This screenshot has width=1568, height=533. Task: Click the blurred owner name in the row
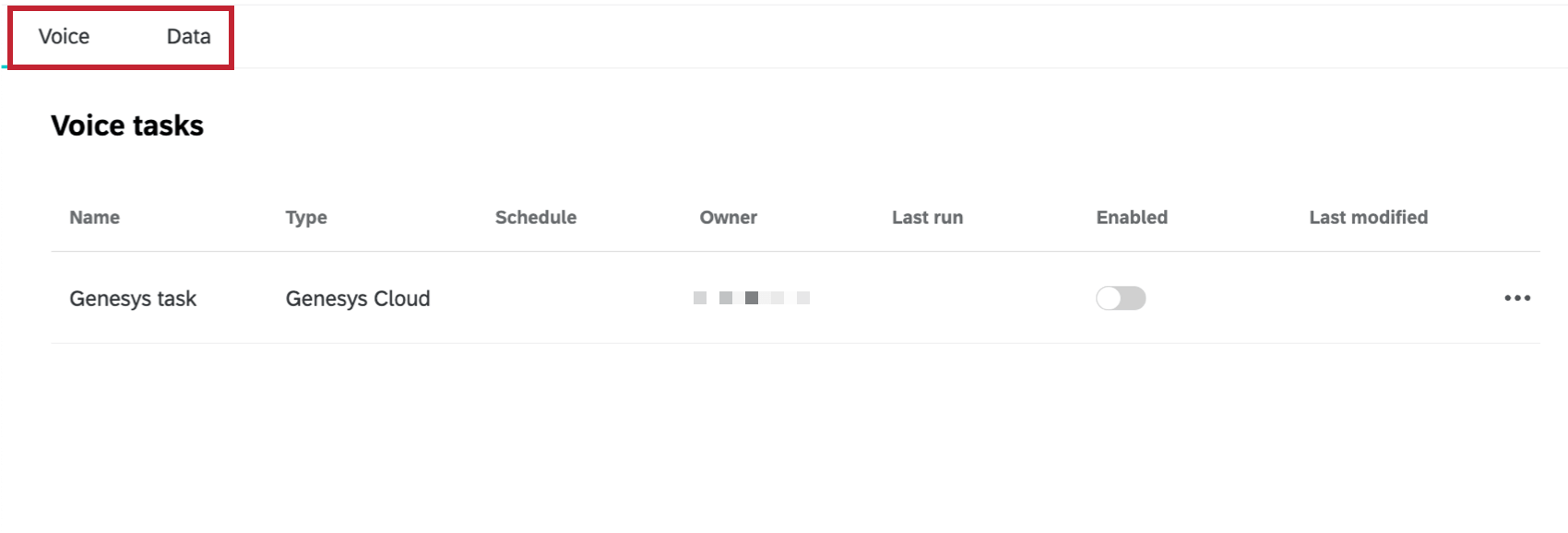click(751, 298)
